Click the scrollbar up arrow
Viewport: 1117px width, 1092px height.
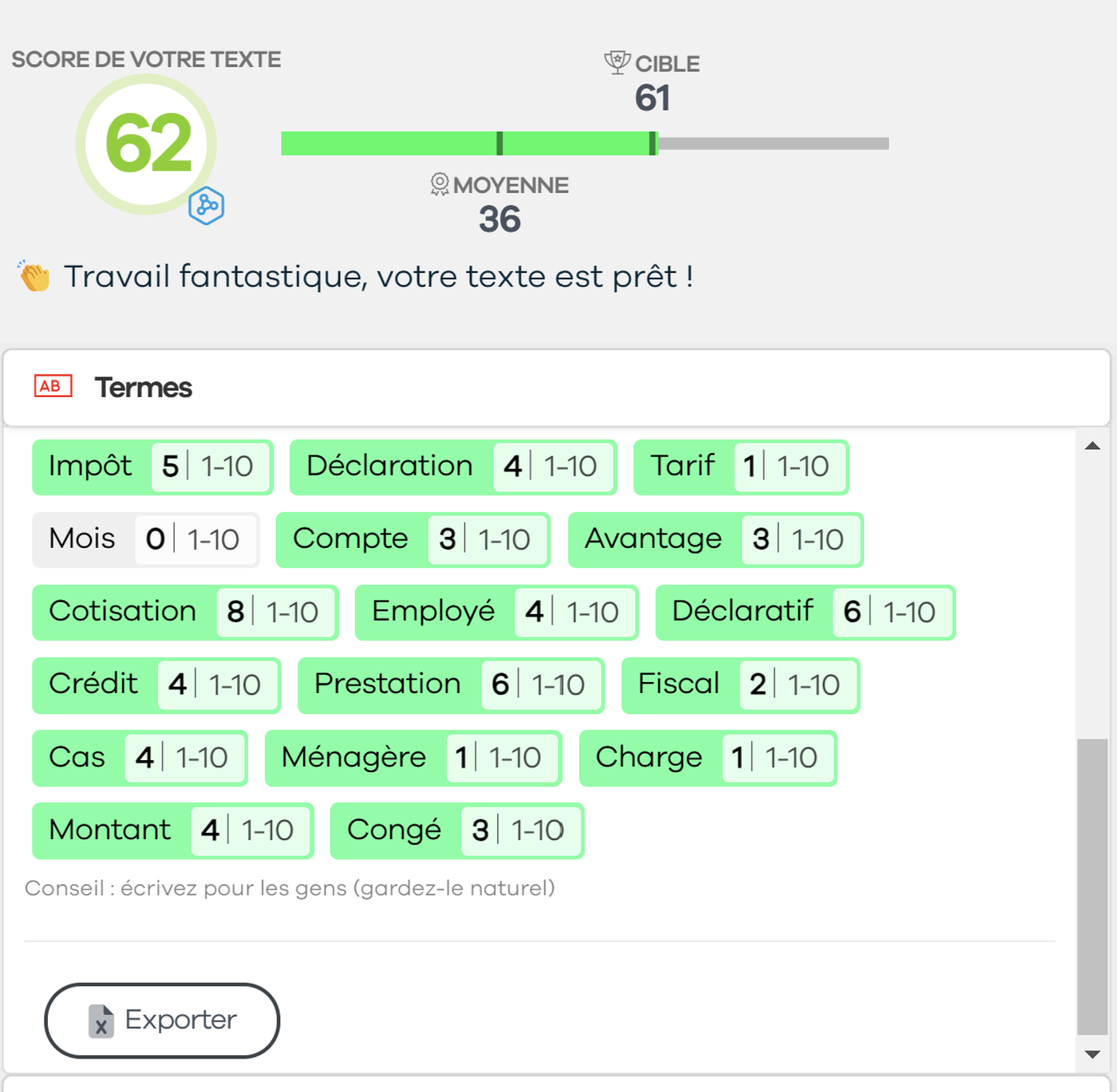[x=1092, y=446]
